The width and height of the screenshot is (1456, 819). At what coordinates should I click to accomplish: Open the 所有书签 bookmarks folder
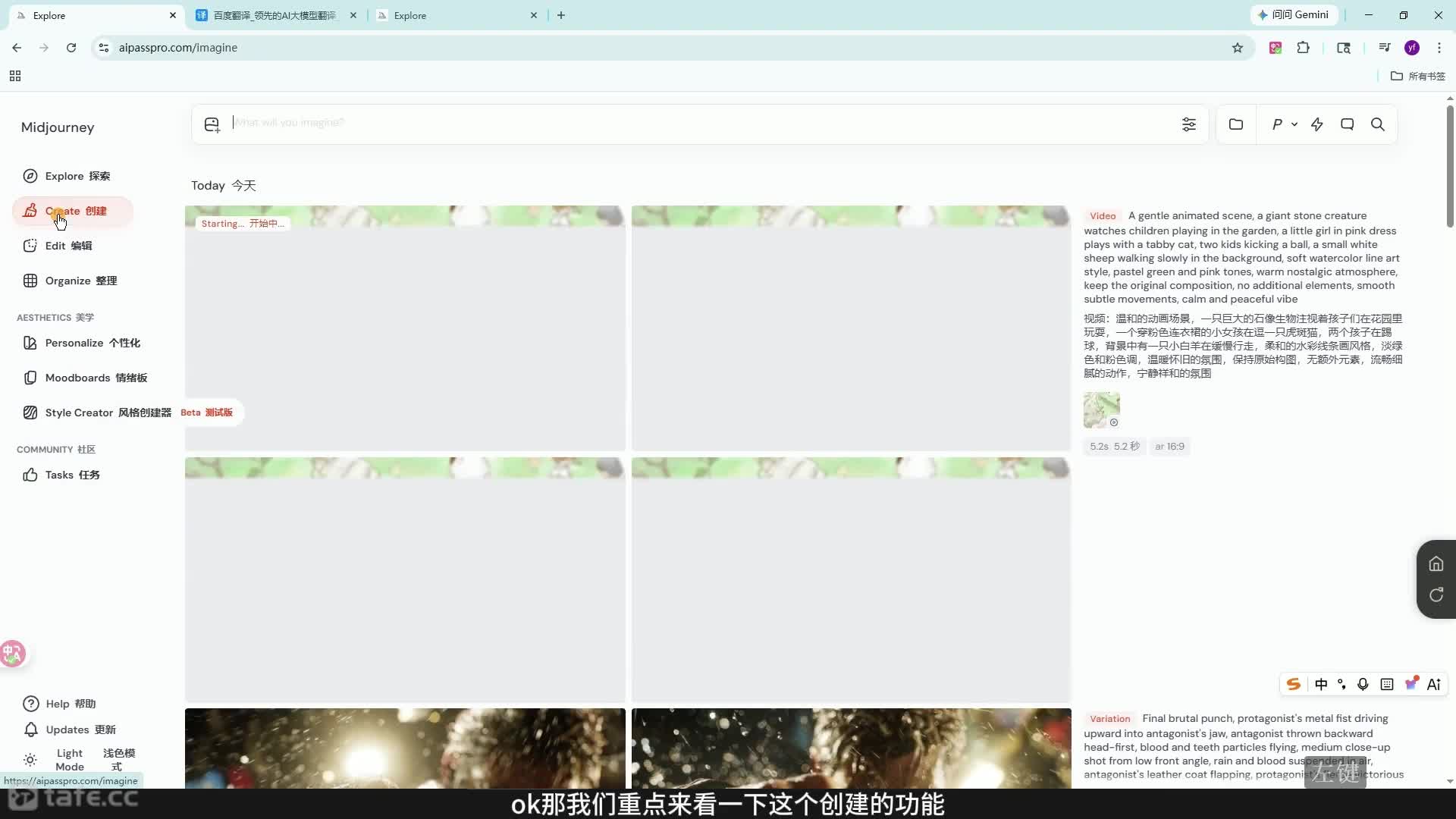1418,76
